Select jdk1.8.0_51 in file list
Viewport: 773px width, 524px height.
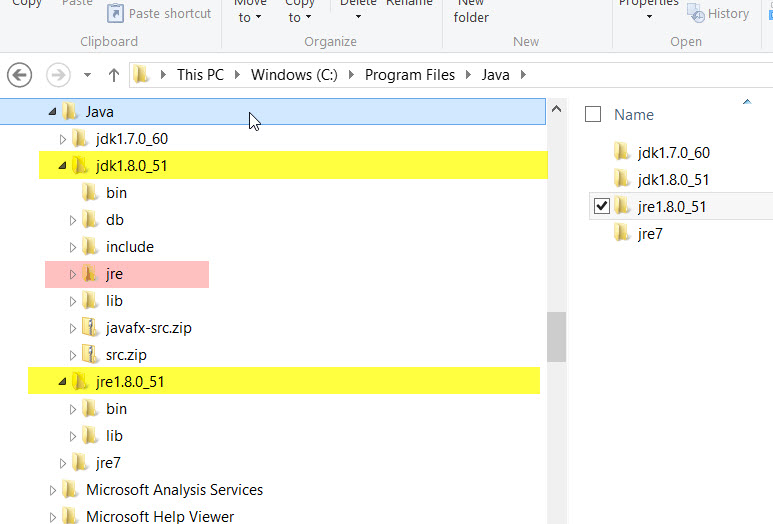[x=673, y=180]
